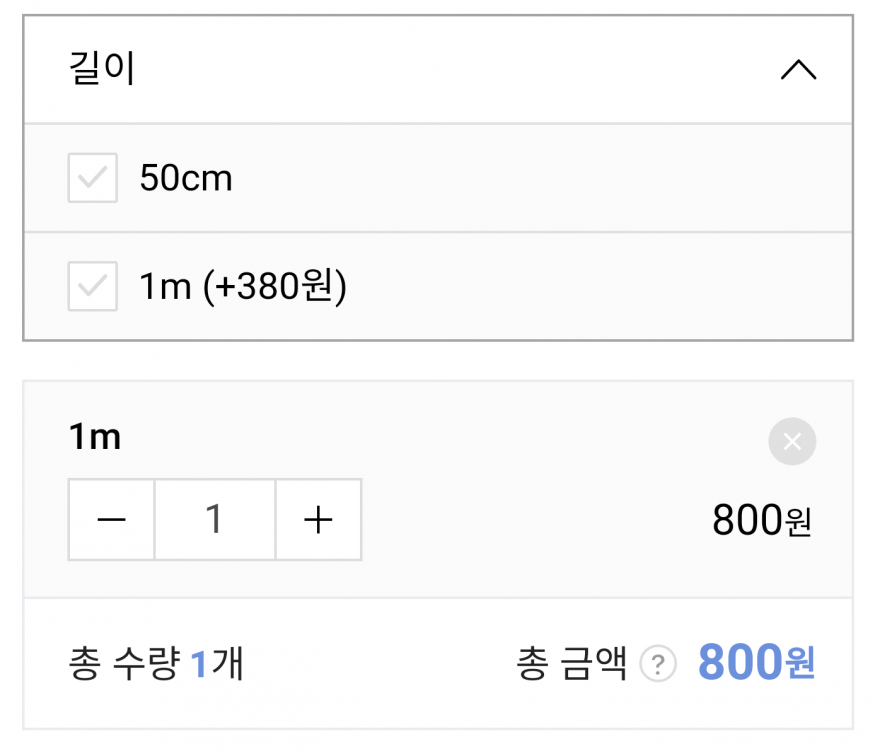The image size is (875, 751).
Task: Click the 800원 item price
Action: point(762,520)
